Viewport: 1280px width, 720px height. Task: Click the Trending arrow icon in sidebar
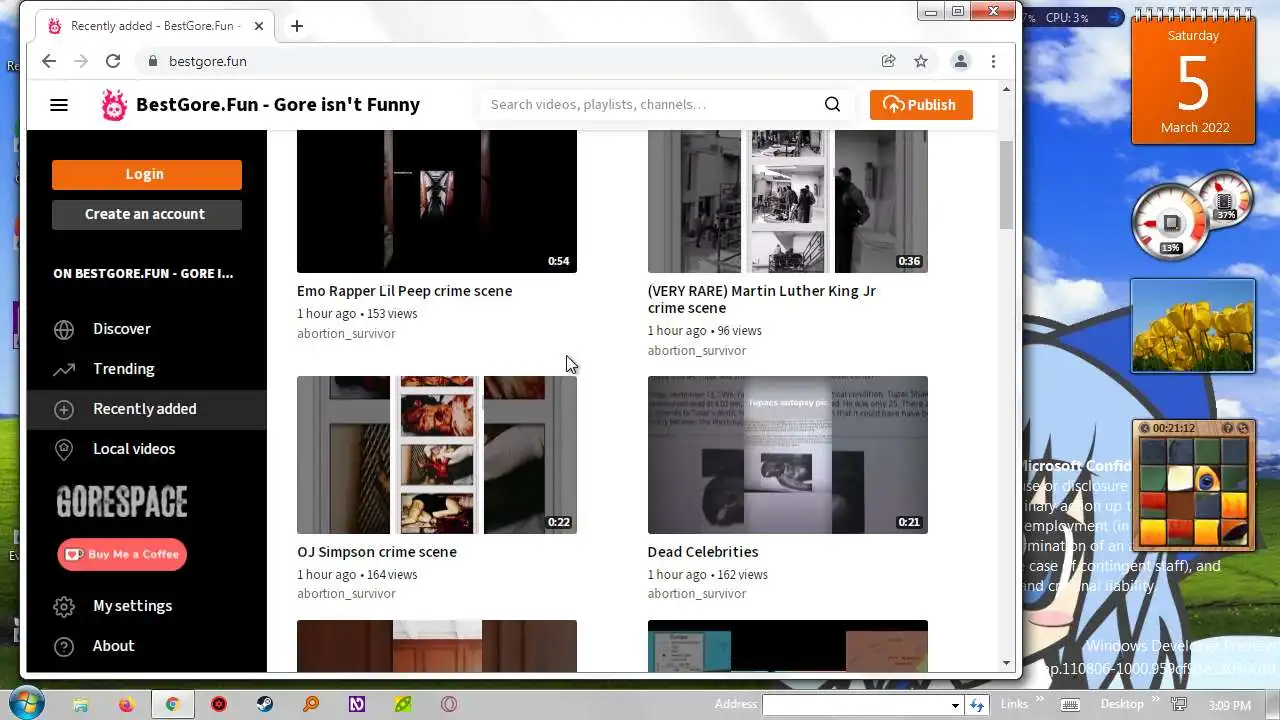coord(64,369)
